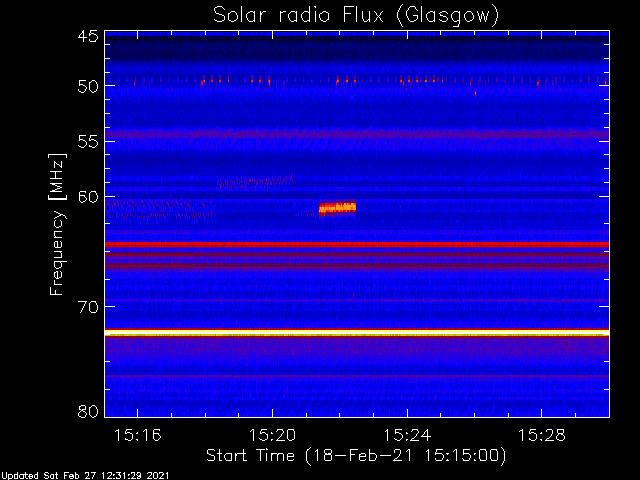Click the bright yellow-orange burst near 61 MHz
The height and width of the screenshot is (480, 640).
point(337,209)
